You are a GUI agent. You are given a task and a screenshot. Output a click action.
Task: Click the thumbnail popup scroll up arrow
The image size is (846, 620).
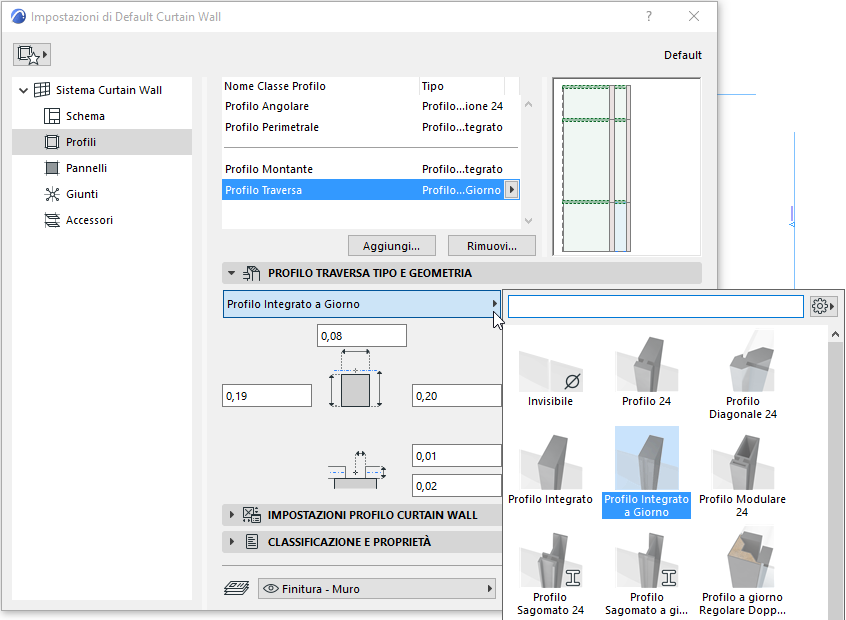coord(835,335)
